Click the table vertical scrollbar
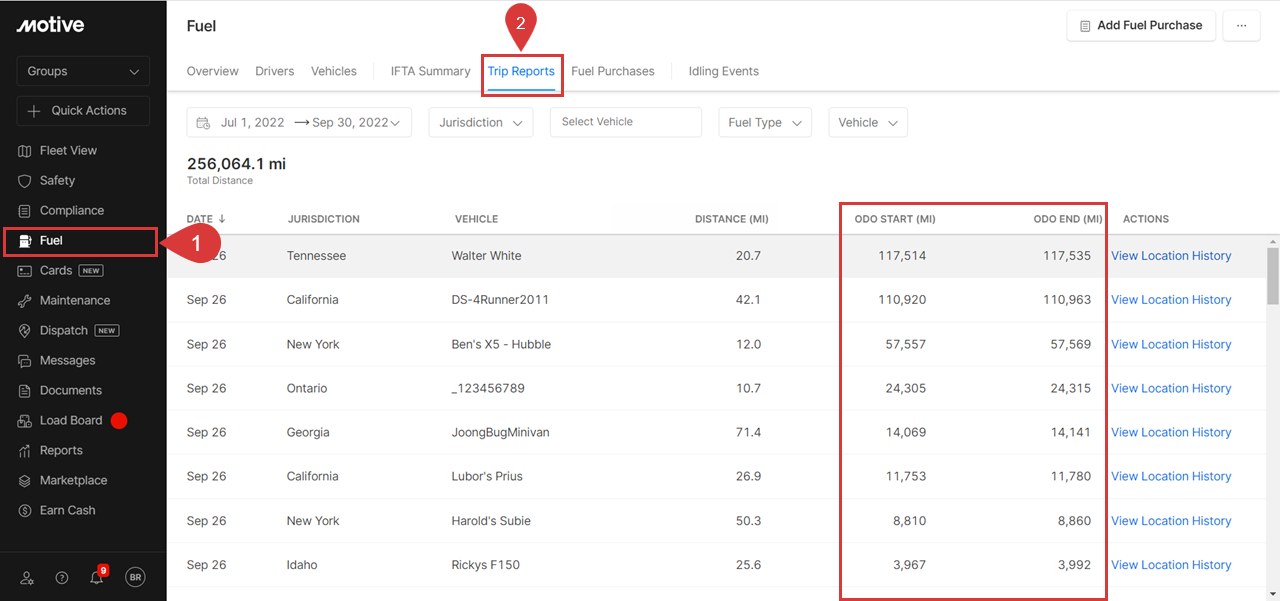The width and height of the screenshot is (1280, 601). 1272,275
